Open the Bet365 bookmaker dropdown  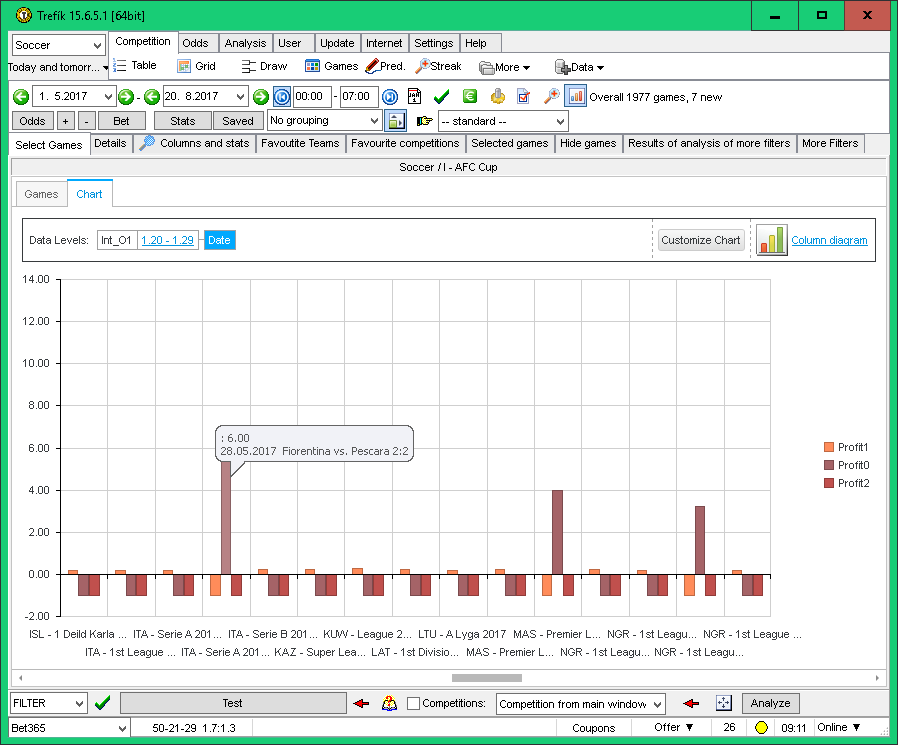tap(69, 728)
